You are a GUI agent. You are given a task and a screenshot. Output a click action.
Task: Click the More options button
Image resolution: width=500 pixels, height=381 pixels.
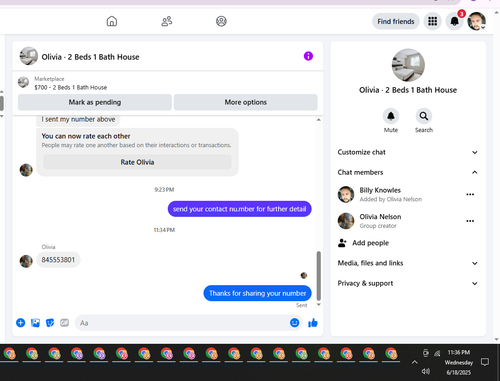(x=246, y=102)
